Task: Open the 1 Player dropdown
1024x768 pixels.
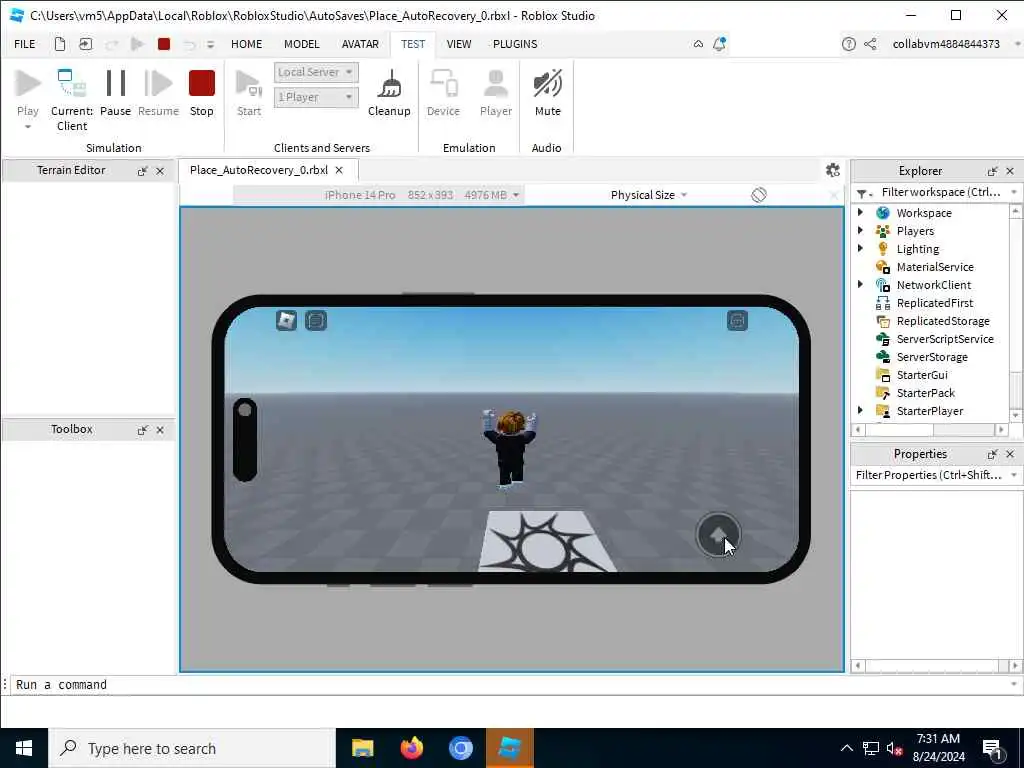Action: (316, 97)
